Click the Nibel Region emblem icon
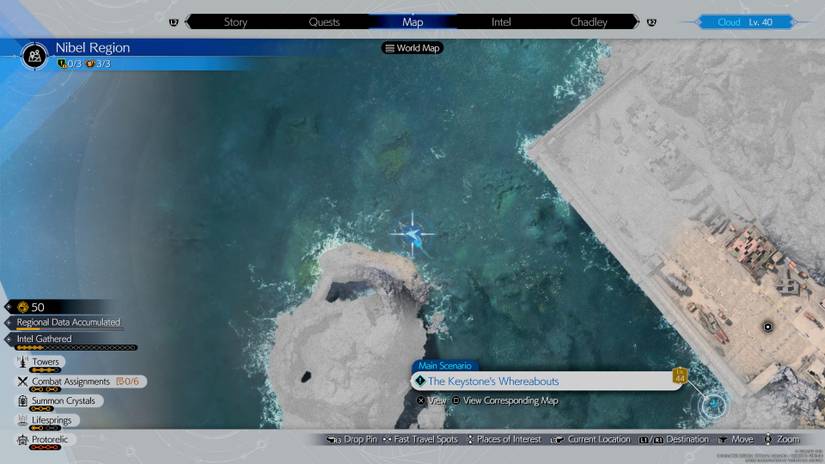The width and height of the screenshot is (825, 464). pyautogui.click(x=33, y=55)
